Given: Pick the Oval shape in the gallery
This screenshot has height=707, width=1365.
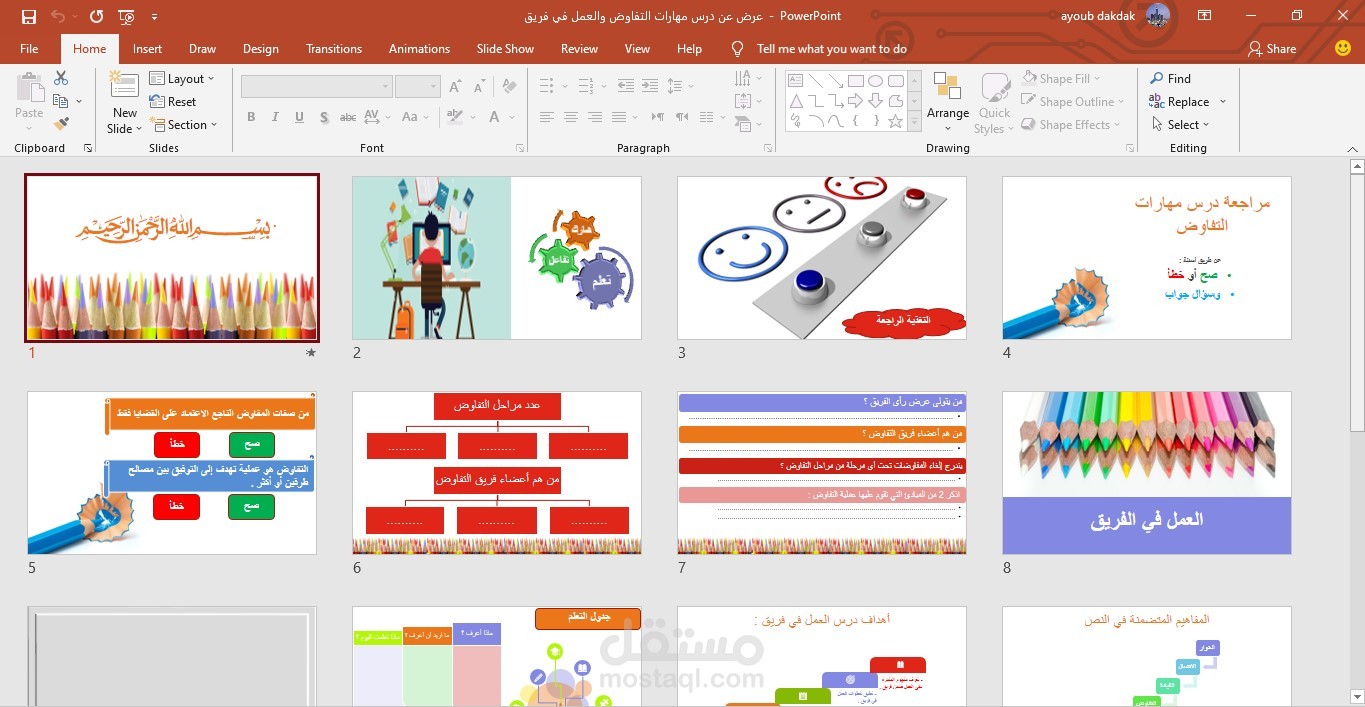Looking at the screenshot, I should click(x=875, y=81).
